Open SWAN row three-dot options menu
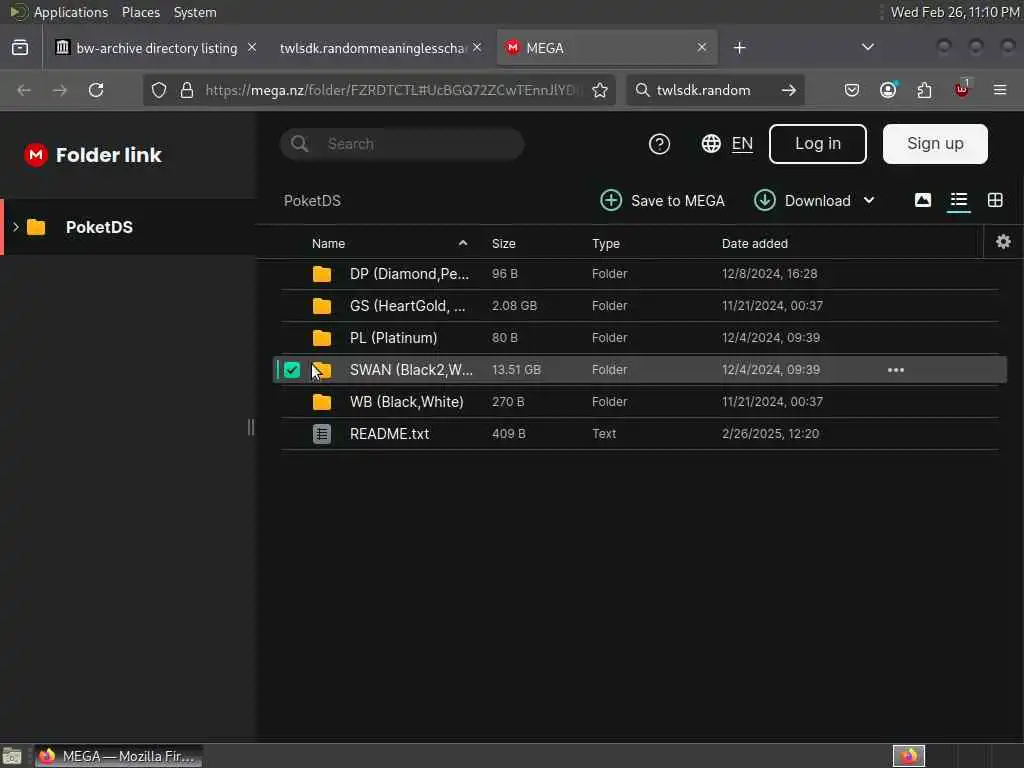Image resolution: width=1024 pixels, height=768 pixels. [x=895, y=370]
